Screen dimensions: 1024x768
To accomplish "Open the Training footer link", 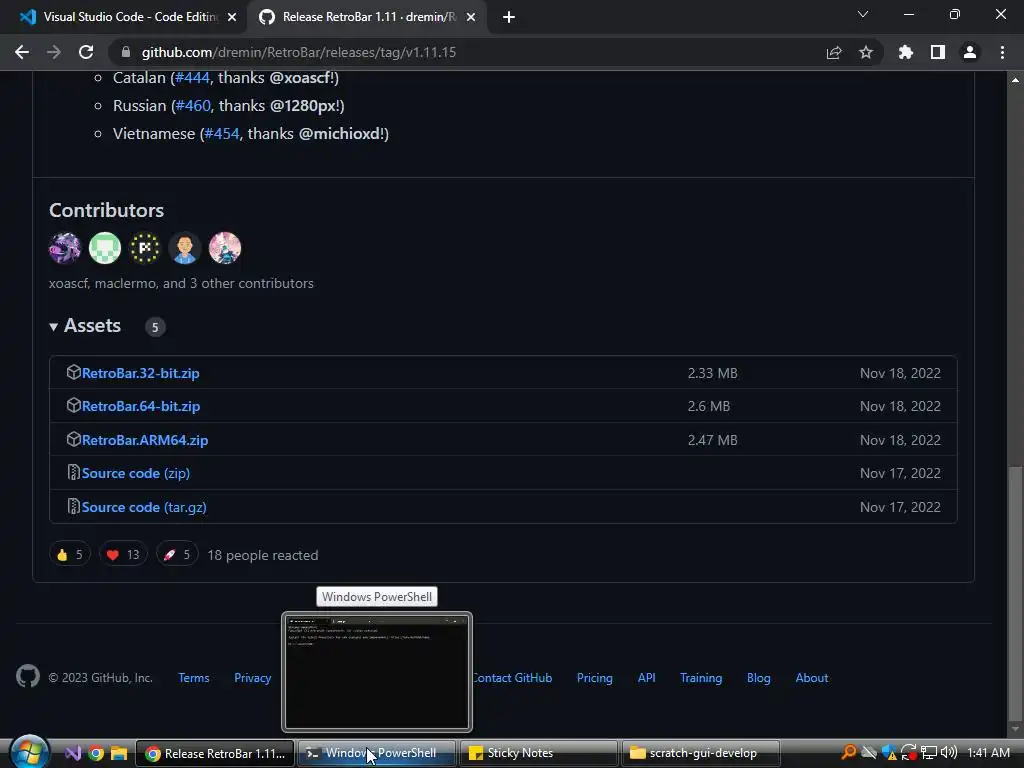I will pyautogui.click(x=701, y=679).
